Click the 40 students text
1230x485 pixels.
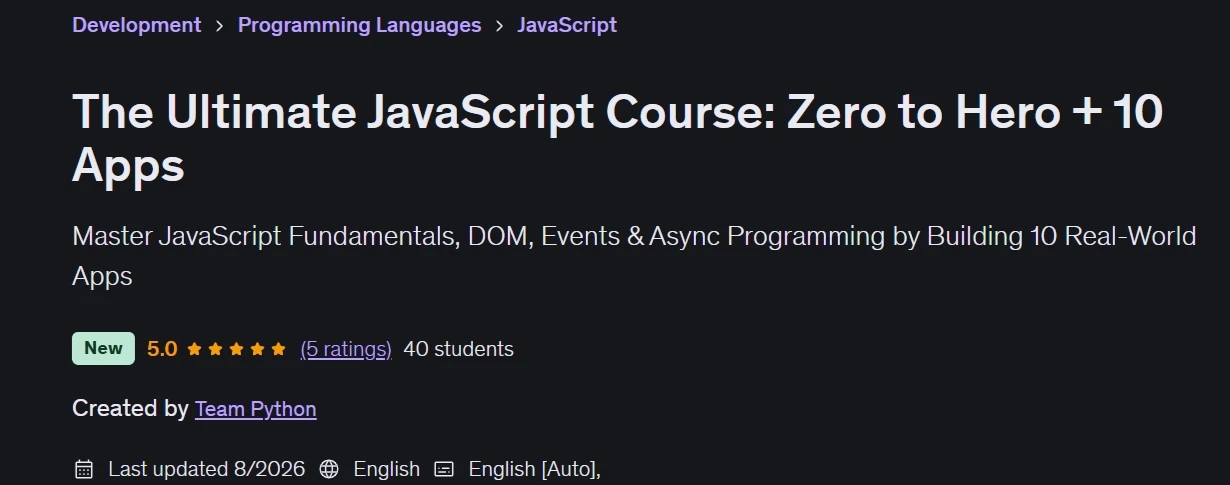pyautogui.click(x=458, y=349)
